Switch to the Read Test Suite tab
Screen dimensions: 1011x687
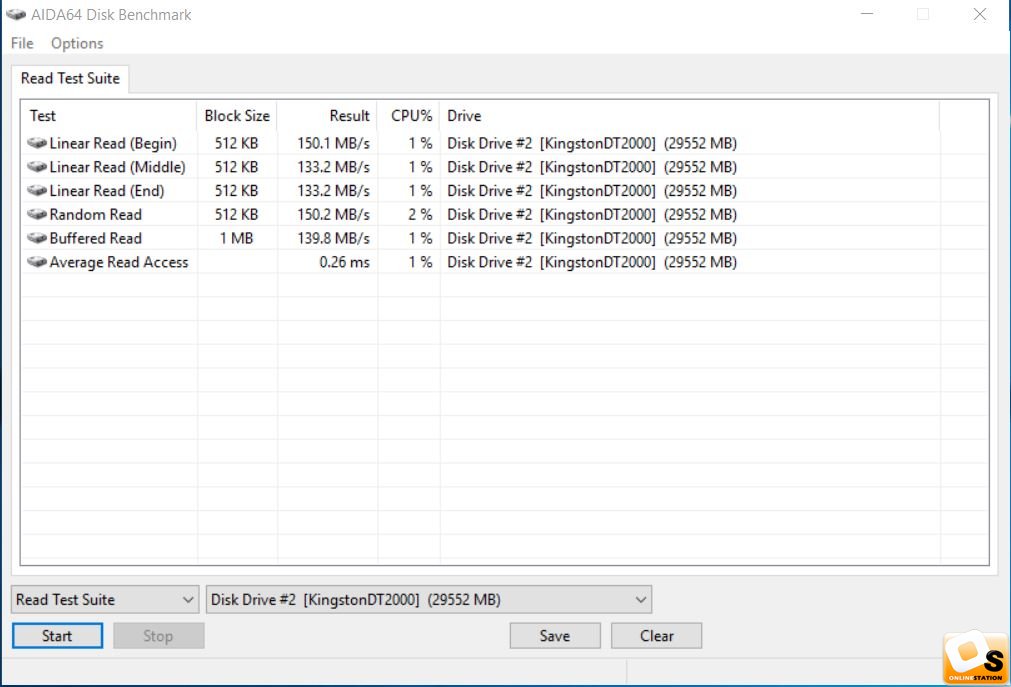[70, 79]
